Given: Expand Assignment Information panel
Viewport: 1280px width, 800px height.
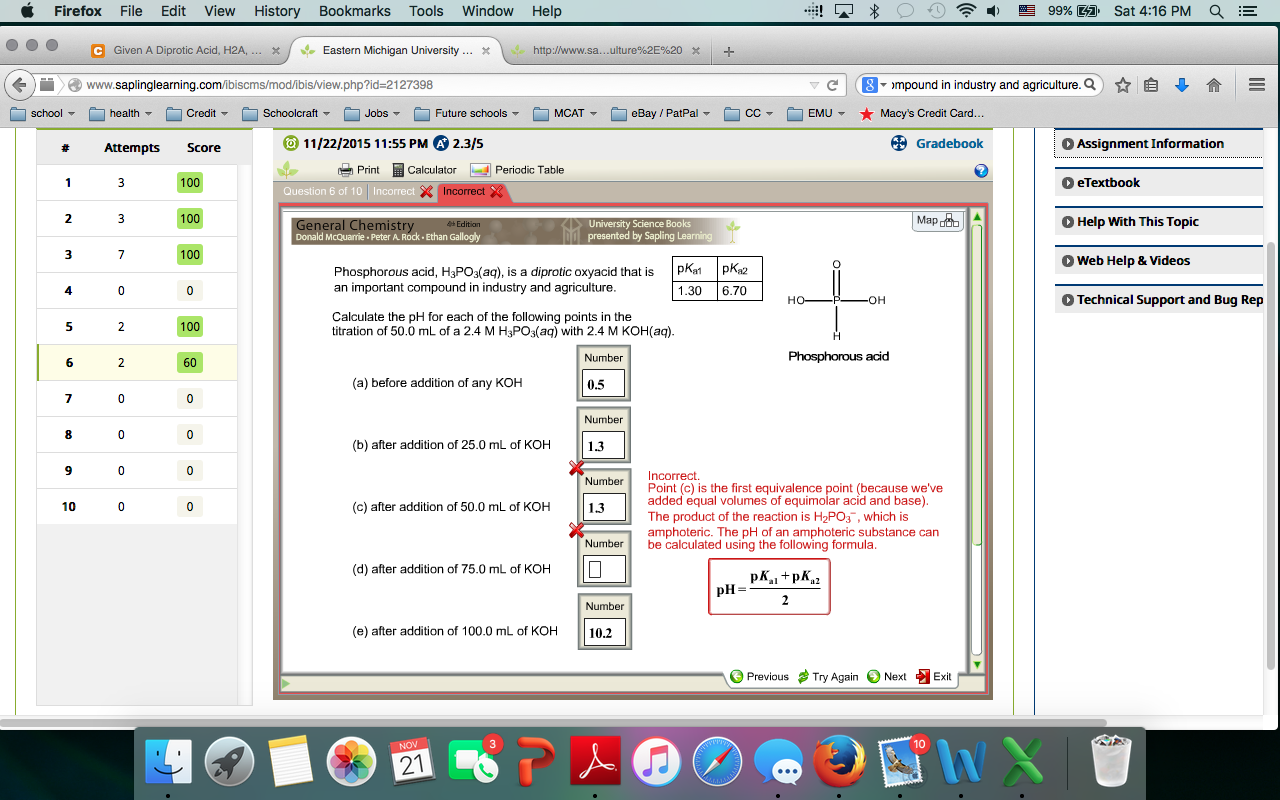Looking at the screenshot, I should point(1158,144).
